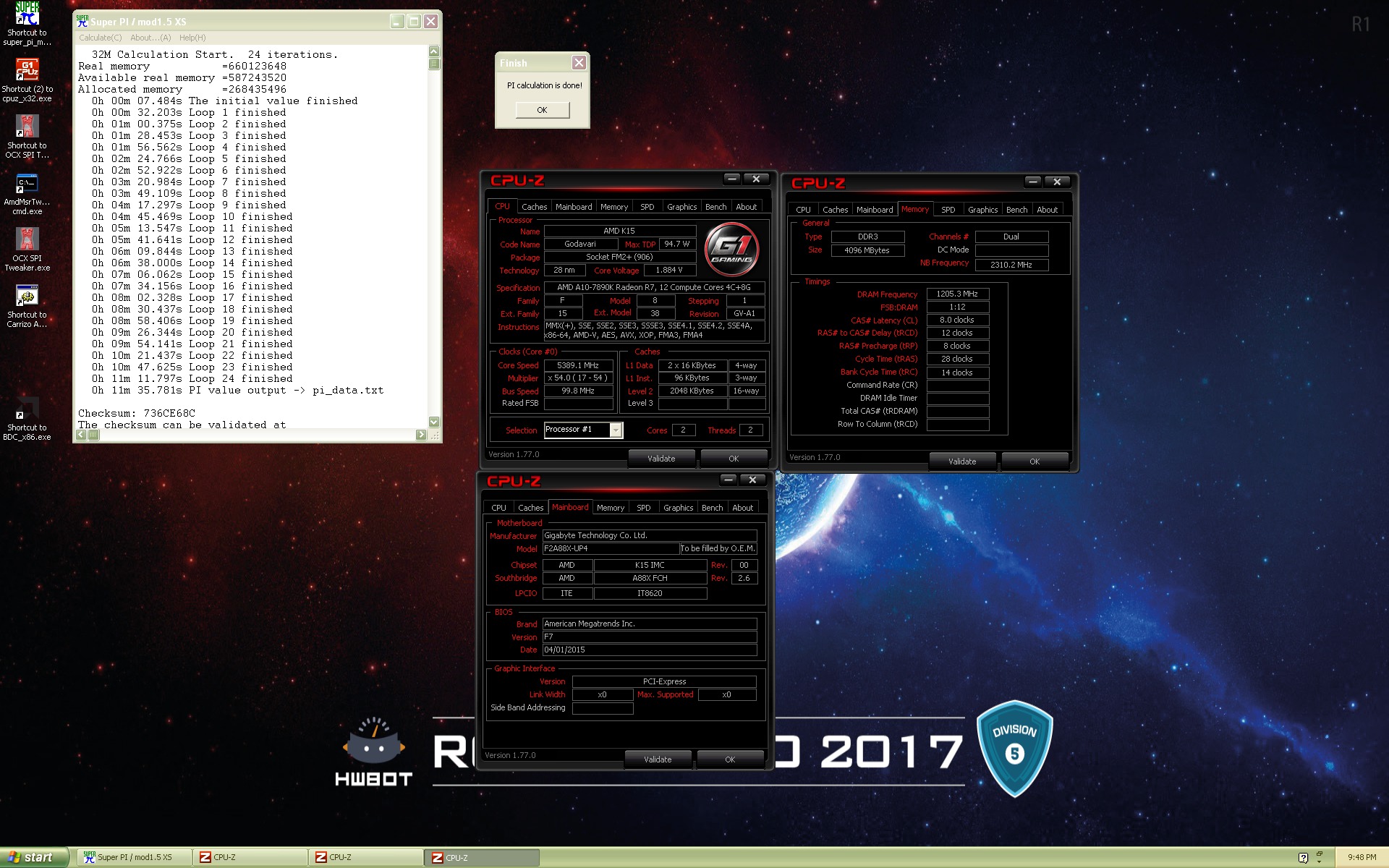Image resolution: width=1389 pixels, height=868 pixels.
Task: Switch to Caches tab in CPU window
Action: click(534, 207)
